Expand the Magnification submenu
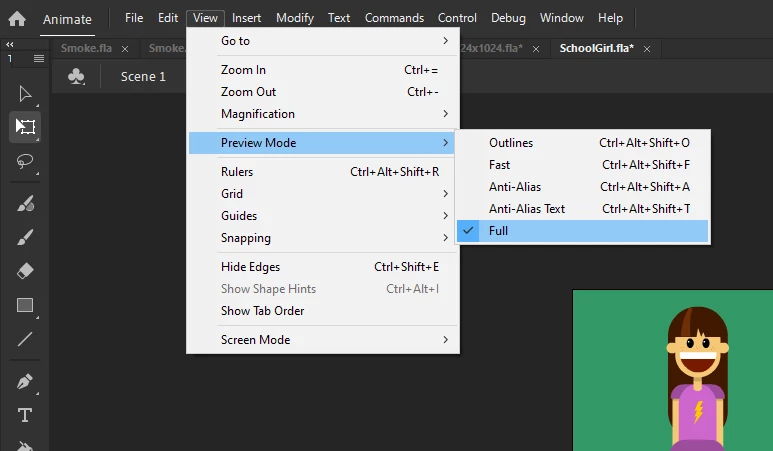 click(x=323, y=114)
